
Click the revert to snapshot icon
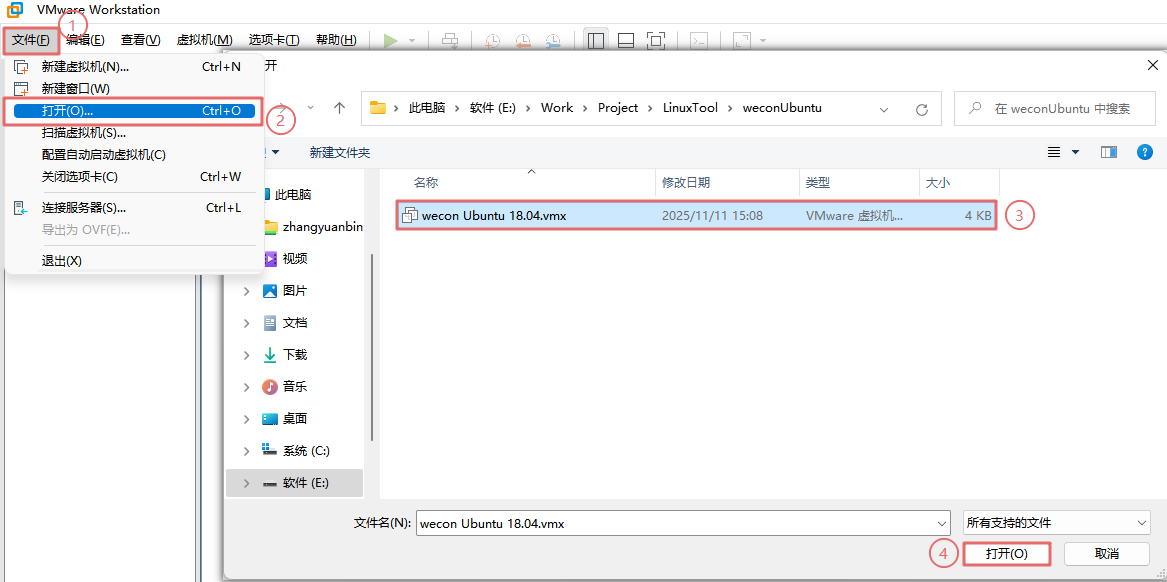523,41
